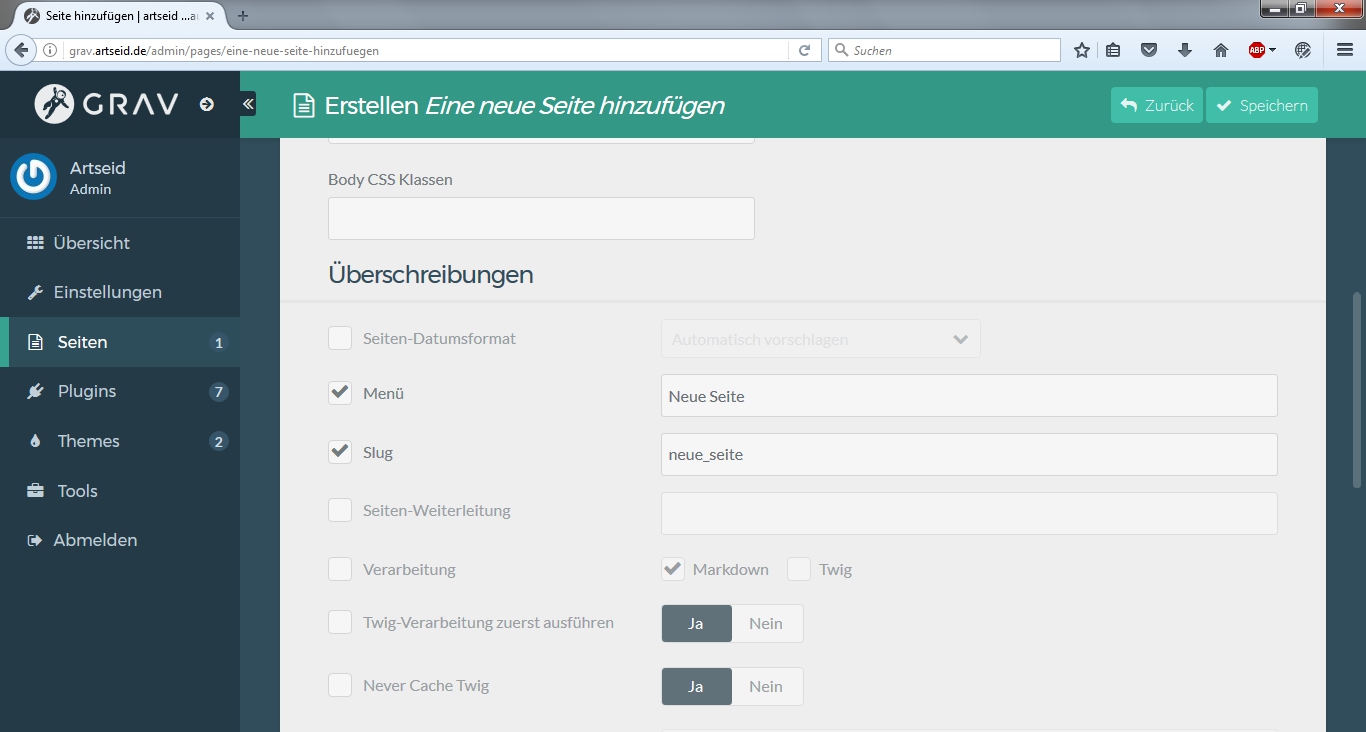The image size is (1366, 732).
Task: Open Einstellungen in the sidebar
Action: pyautogui.click(x=107, y=292)
